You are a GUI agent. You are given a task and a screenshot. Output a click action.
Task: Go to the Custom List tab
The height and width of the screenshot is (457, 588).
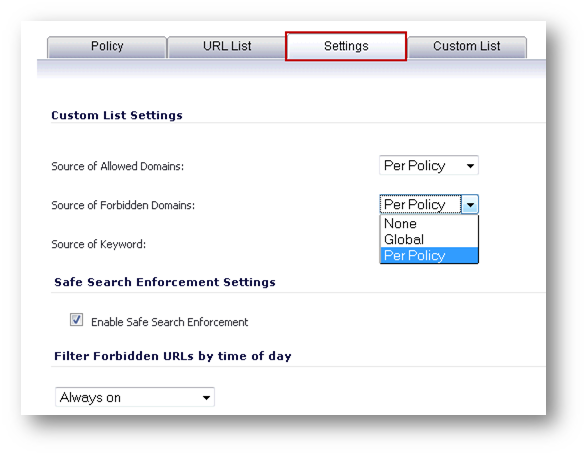click(x=467, y=46)
